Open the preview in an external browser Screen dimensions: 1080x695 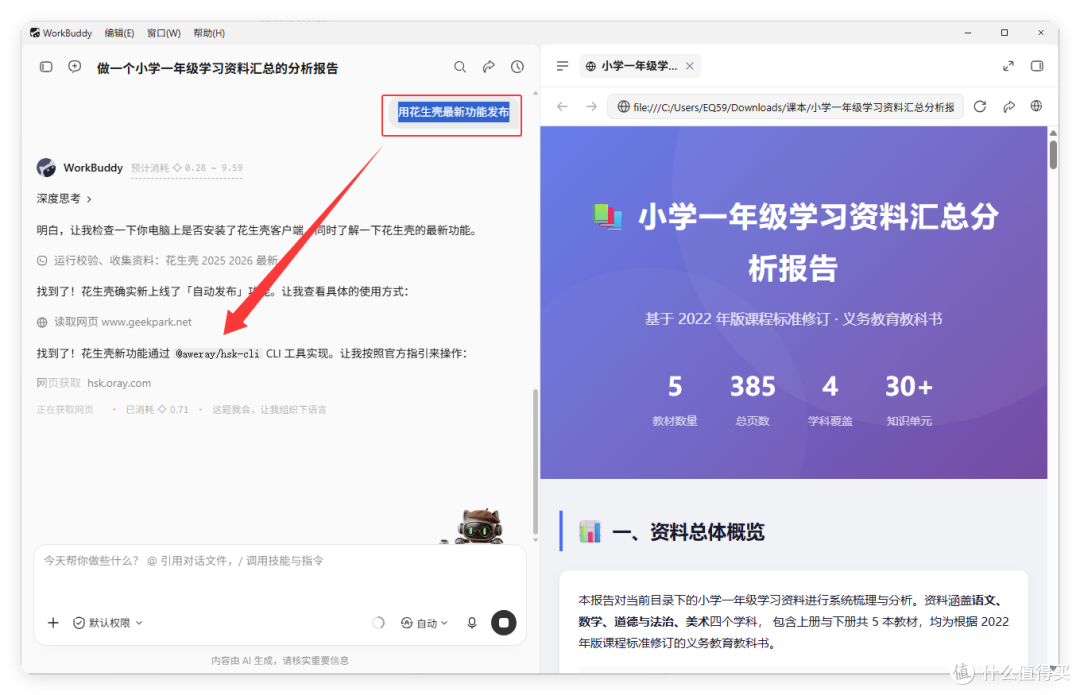[x=1037, y=106]
